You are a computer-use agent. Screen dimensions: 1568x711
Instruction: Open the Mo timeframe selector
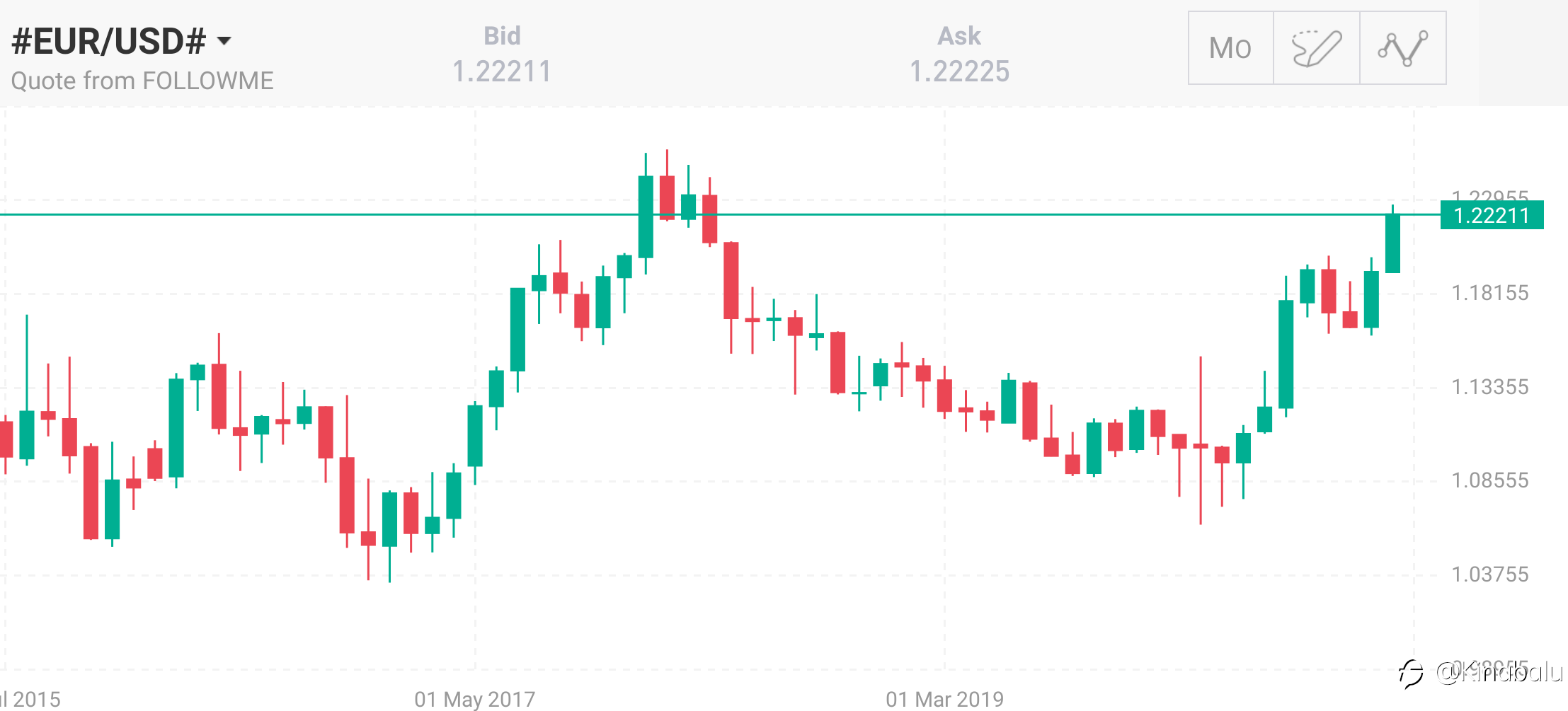[1230, 48]
